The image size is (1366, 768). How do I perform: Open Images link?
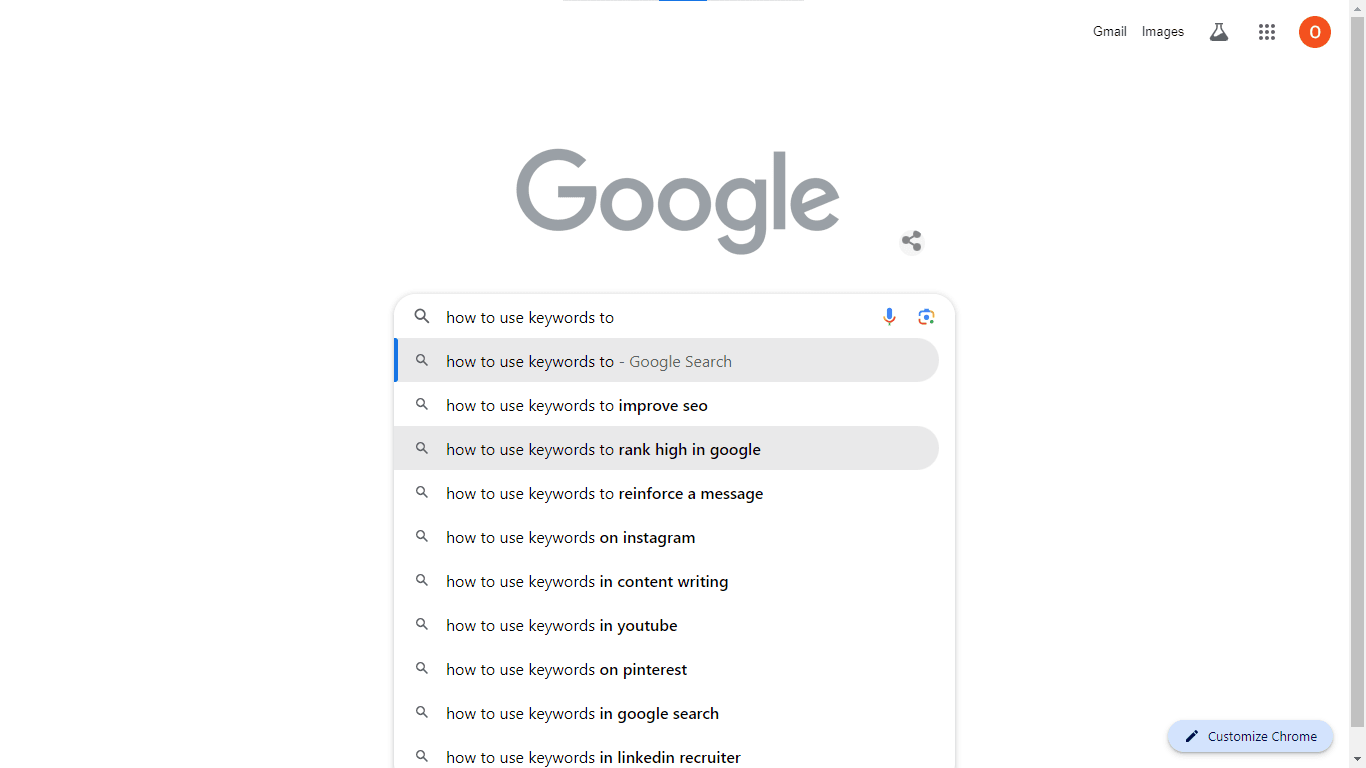pyautogui.click(x=1162, y=32)
